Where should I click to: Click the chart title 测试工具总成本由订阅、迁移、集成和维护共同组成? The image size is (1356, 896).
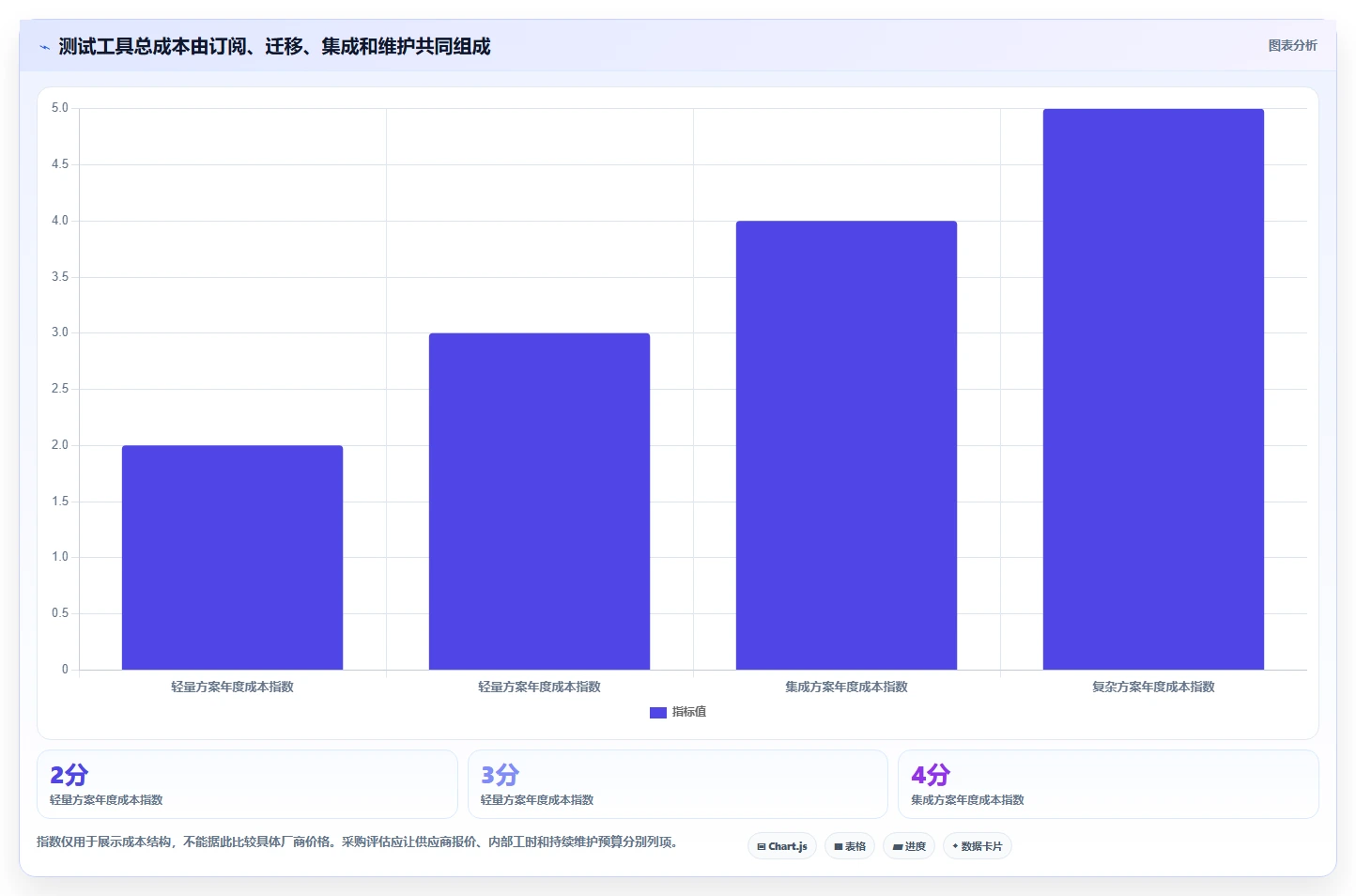[274, 46]
